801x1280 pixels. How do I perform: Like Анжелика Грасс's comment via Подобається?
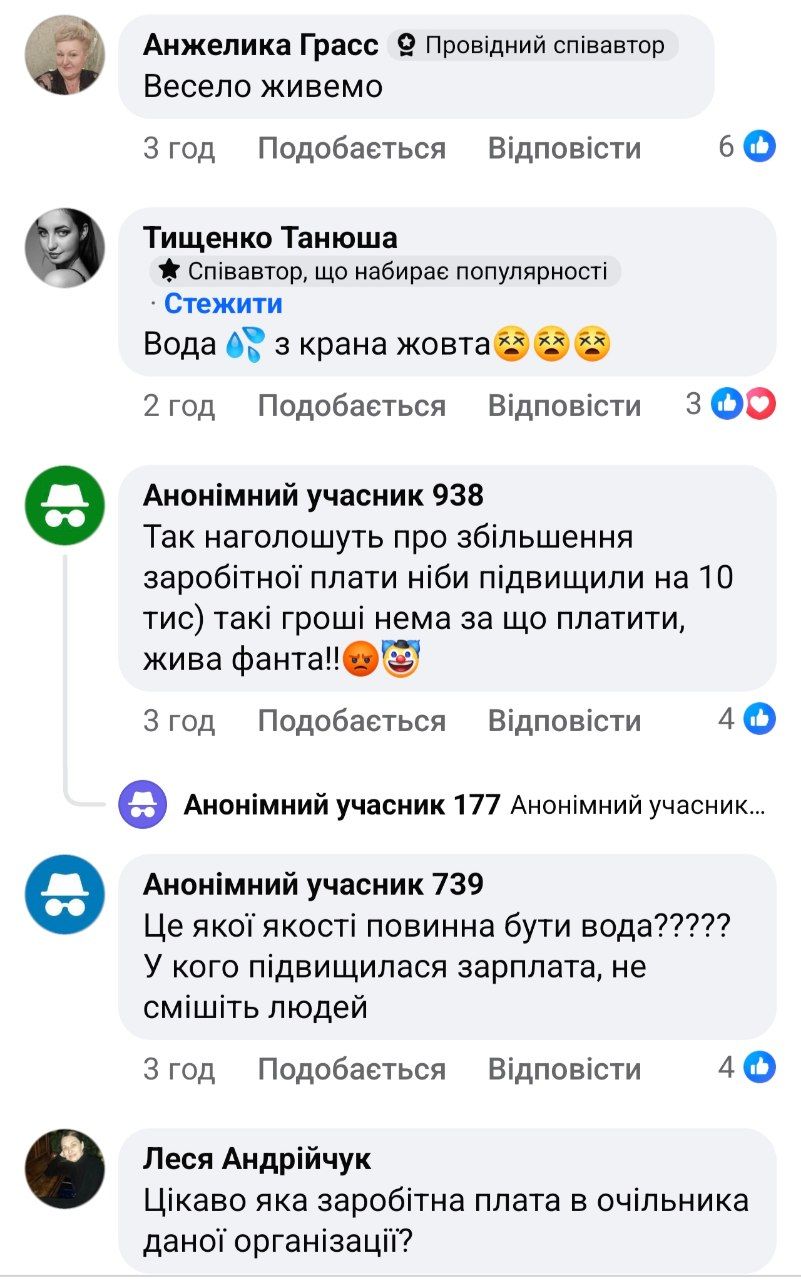(351, 149)
